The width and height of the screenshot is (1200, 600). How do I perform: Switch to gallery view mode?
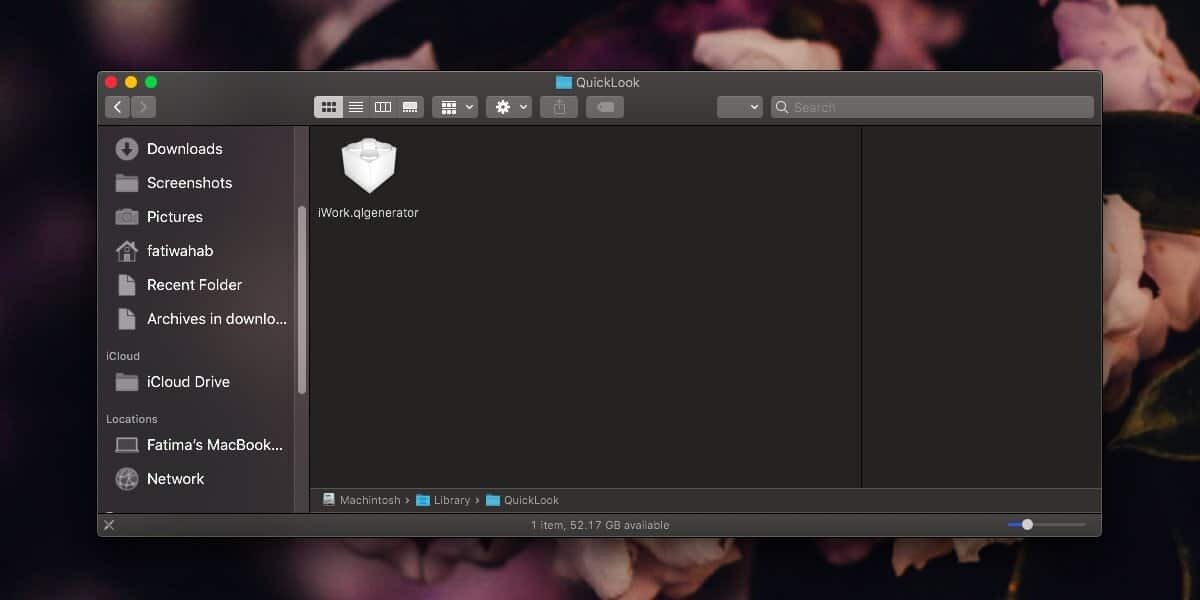(410, 107)
